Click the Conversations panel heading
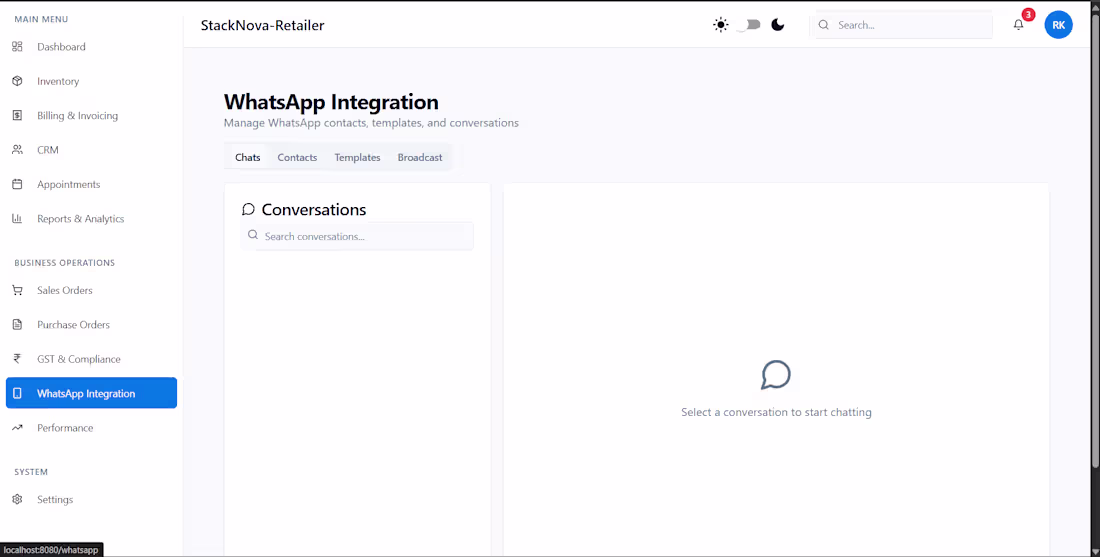1100x557 pixels. [314, 210]
